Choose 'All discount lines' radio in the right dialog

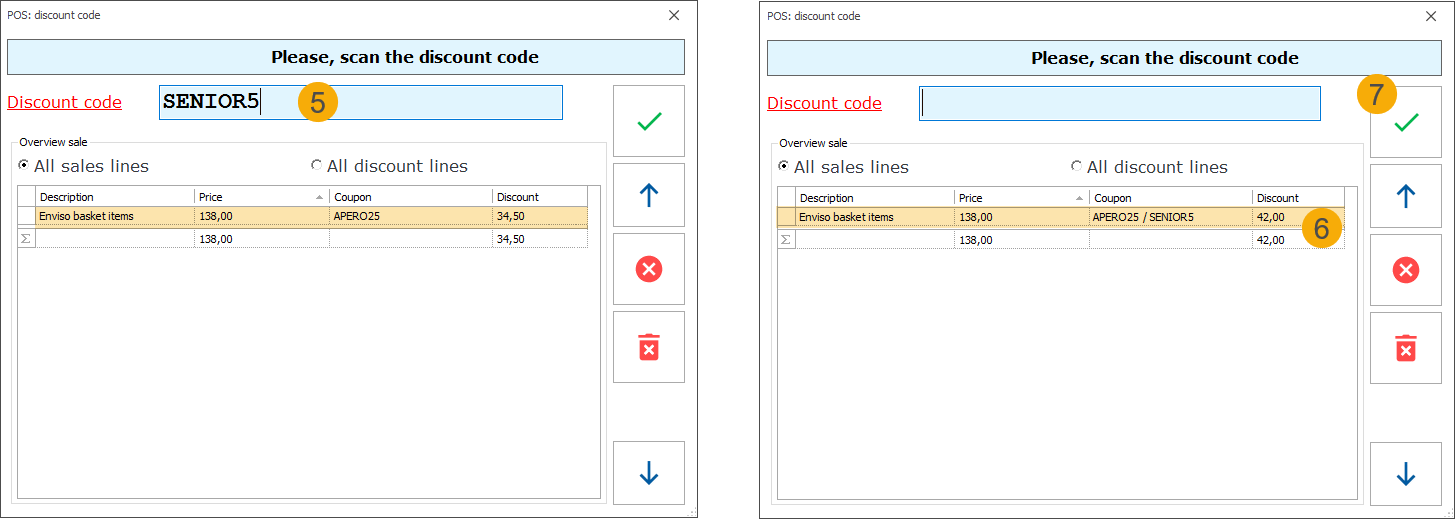tap(1077, 166)
